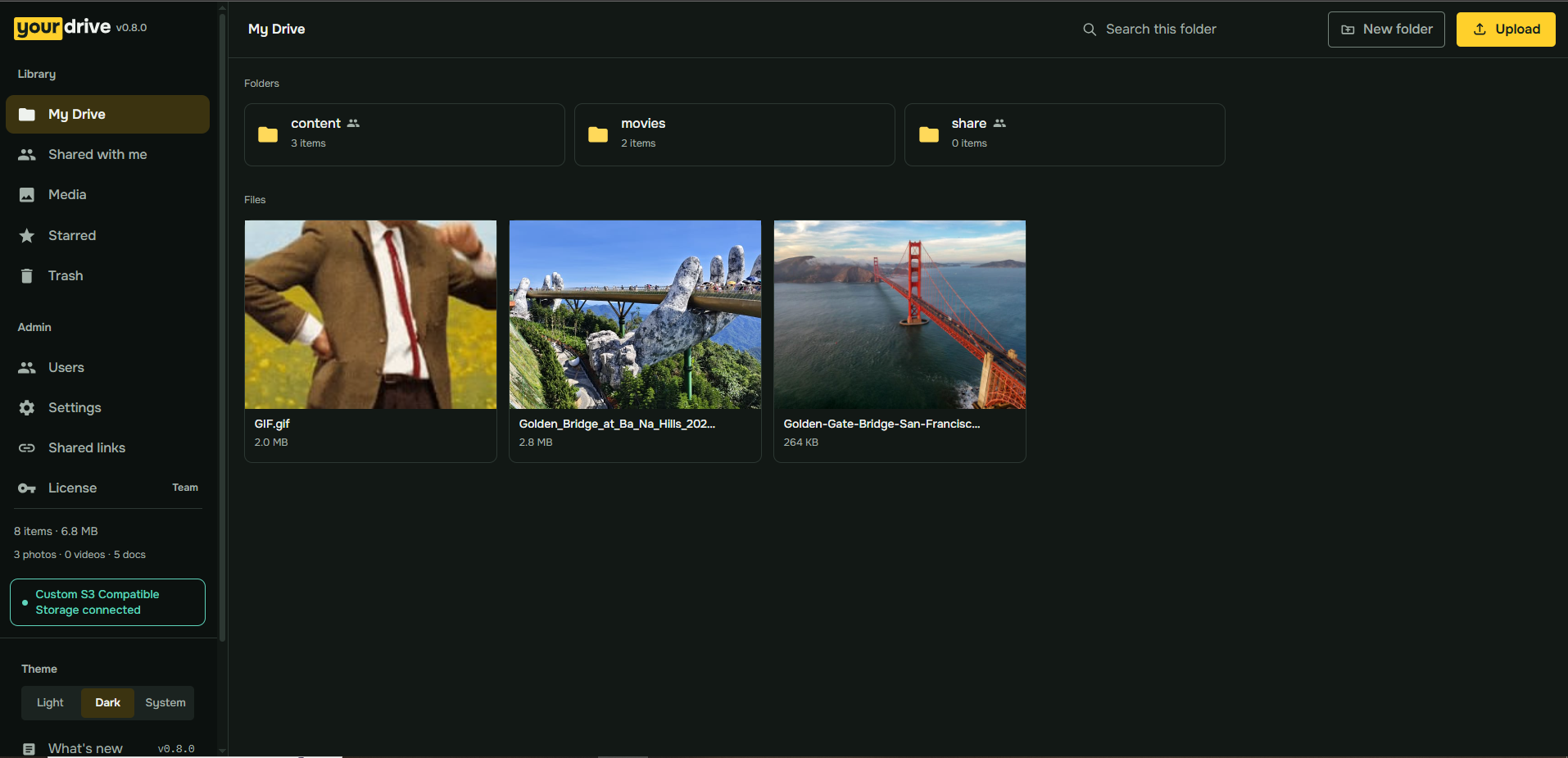Click the My Drive folder icon in sidebar
Screen dimensions: 1568x758
[27, 115]
